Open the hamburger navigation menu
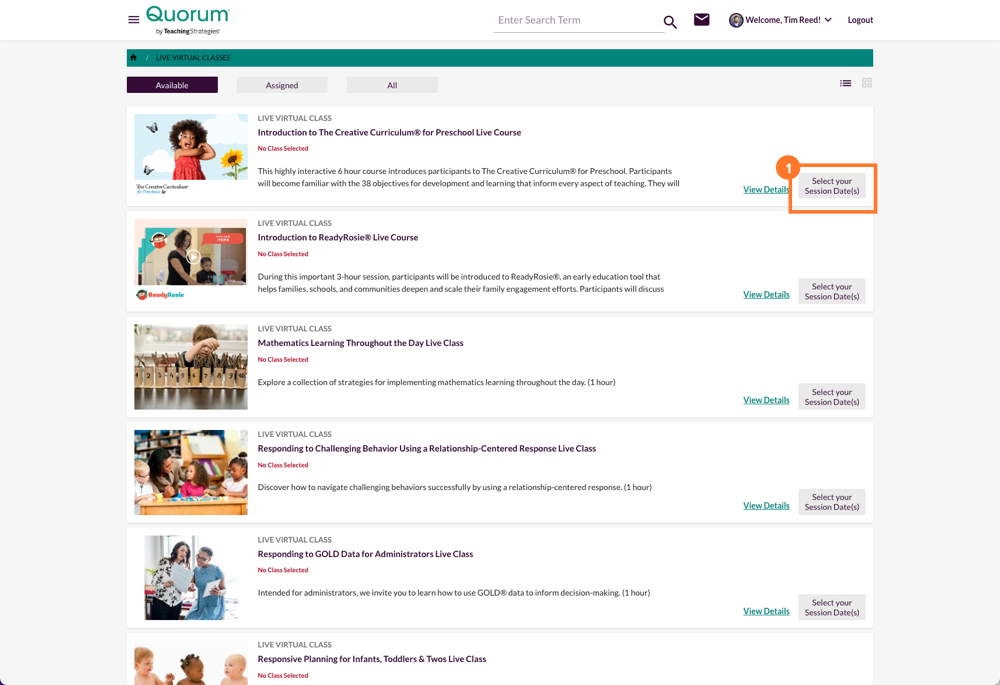The image size is (1000, 685). pyautogui.click(x=133, y=19)
